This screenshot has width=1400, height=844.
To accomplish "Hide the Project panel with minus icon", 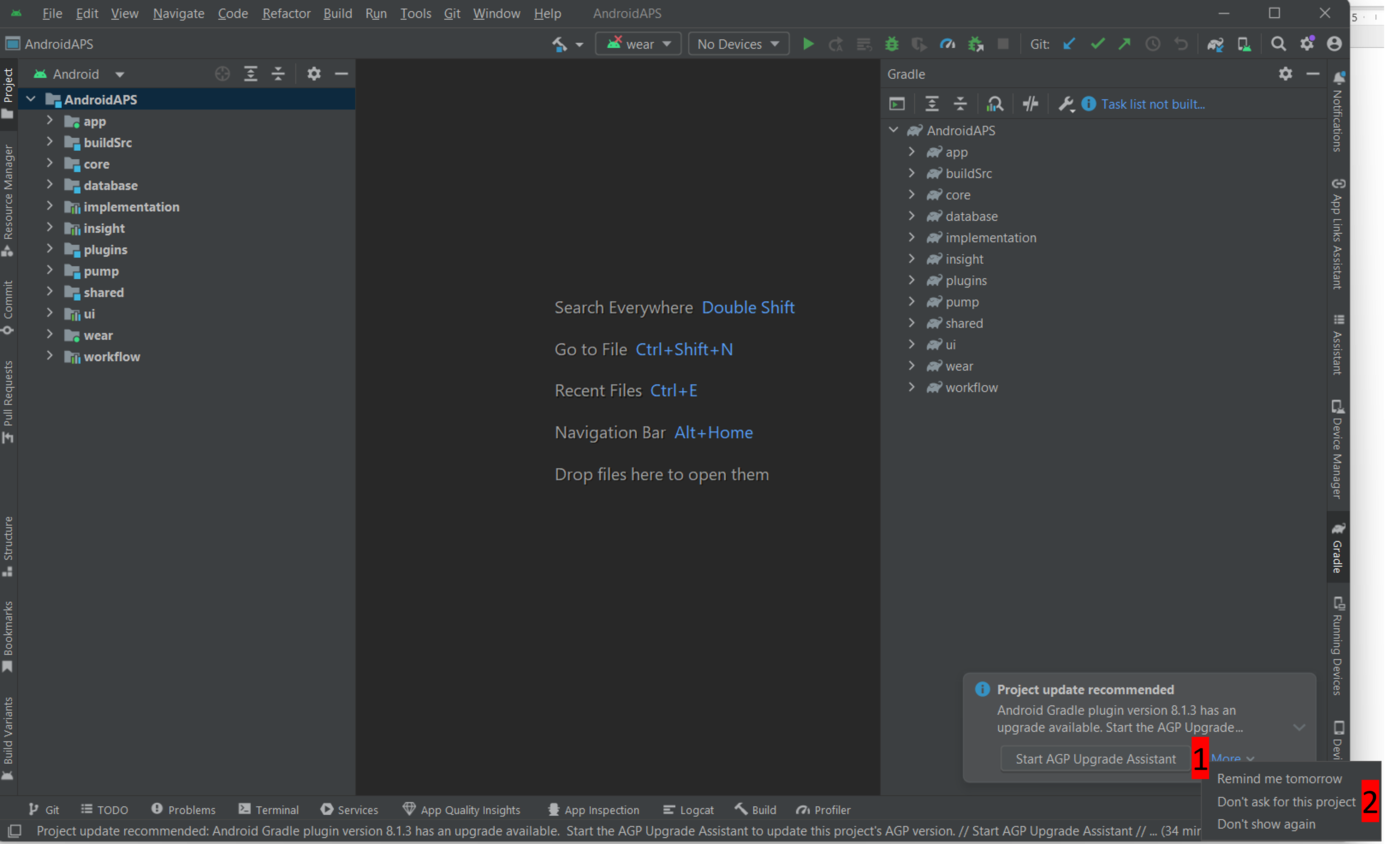I will pos(341,74).
